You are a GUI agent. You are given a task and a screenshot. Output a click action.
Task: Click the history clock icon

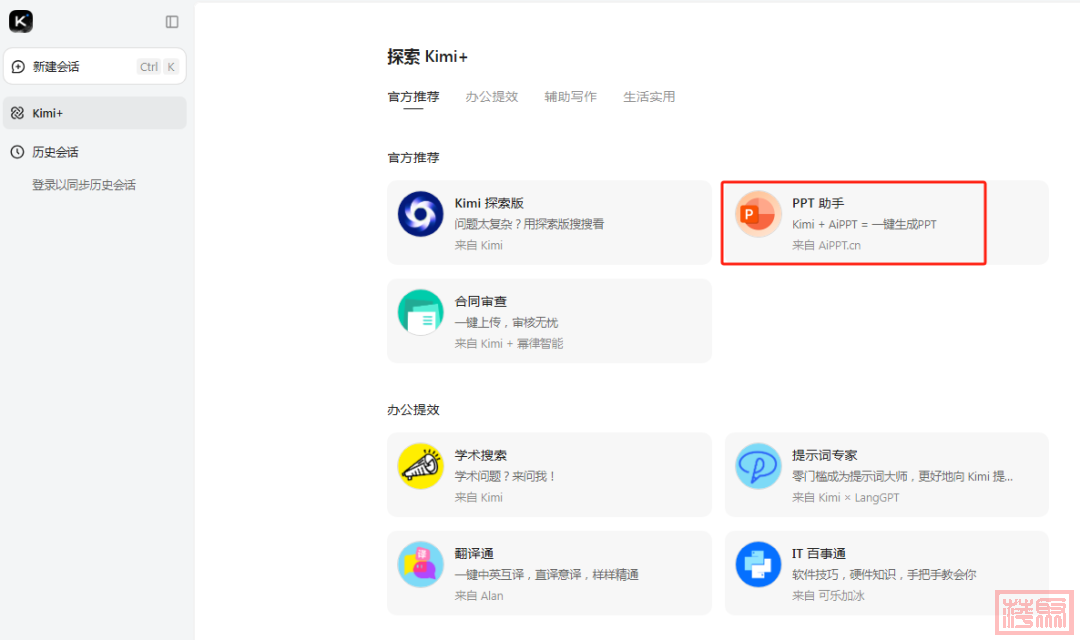(17, 152)
